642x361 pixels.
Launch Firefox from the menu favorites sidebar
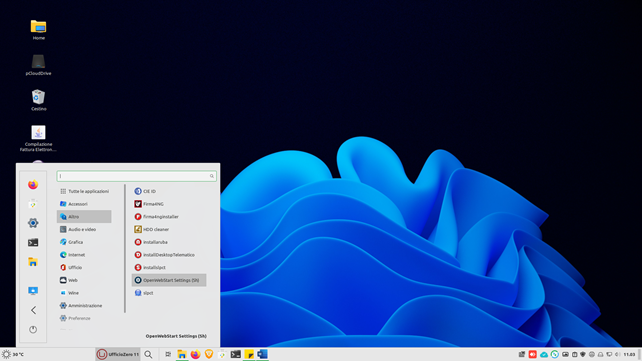tap(33, 185)
